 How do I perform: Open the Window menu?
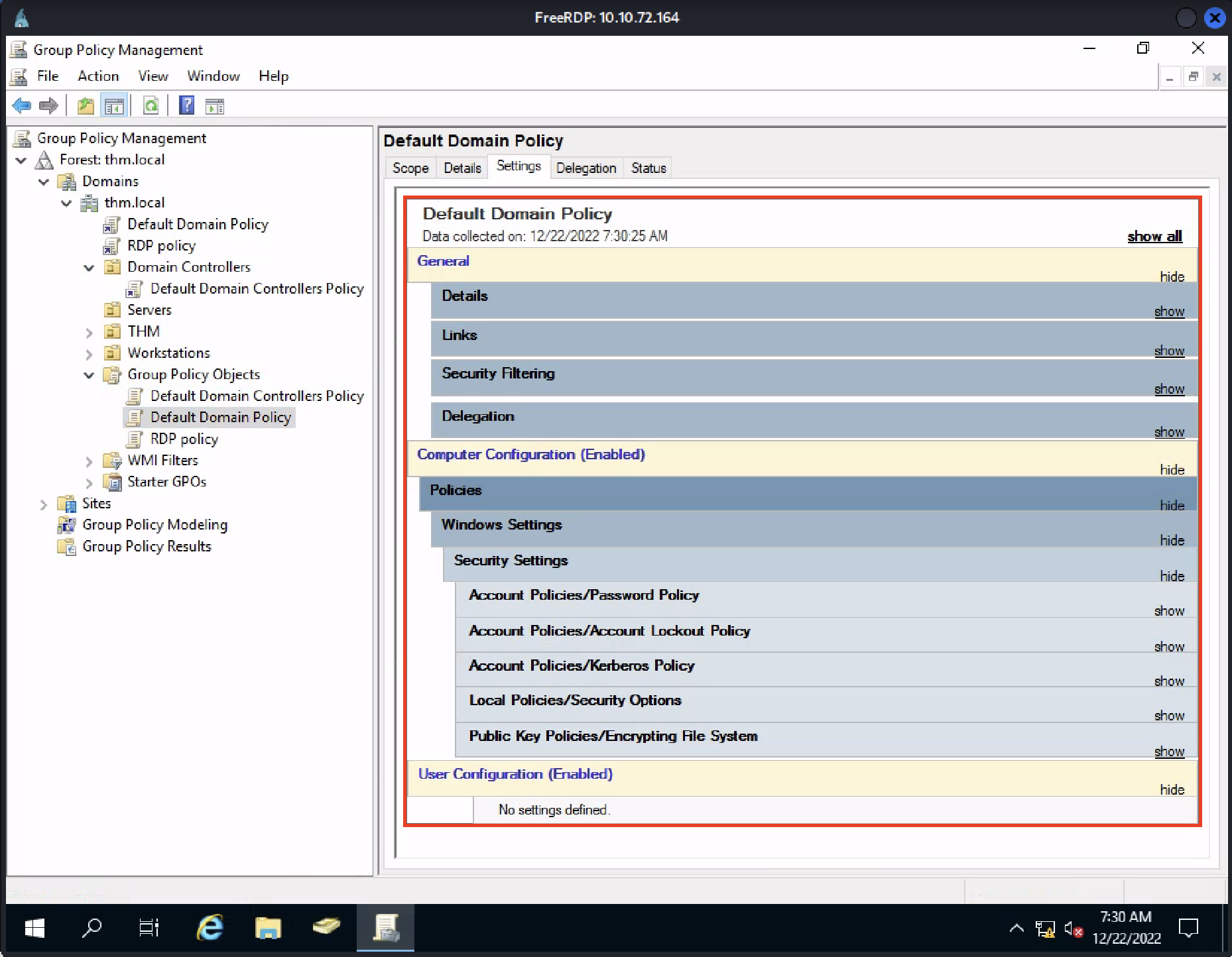[x=214, y=76]
